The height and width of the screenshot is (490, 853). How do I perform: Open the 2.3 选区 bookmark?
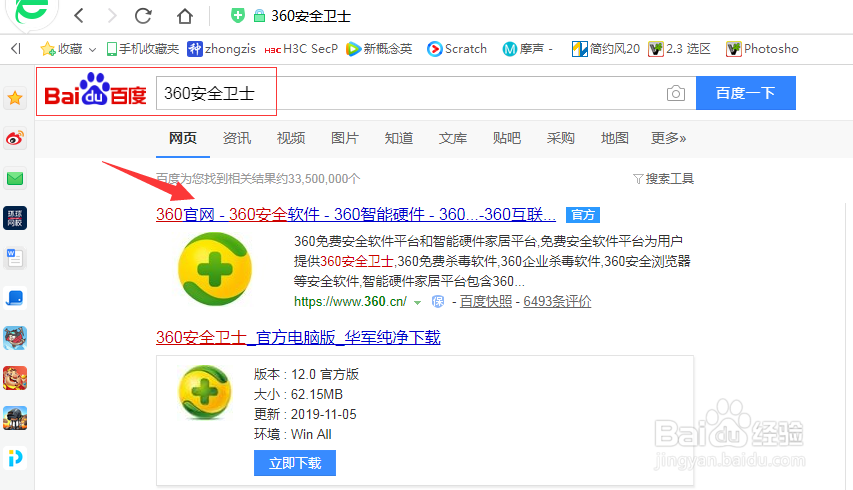coord(679,49)
